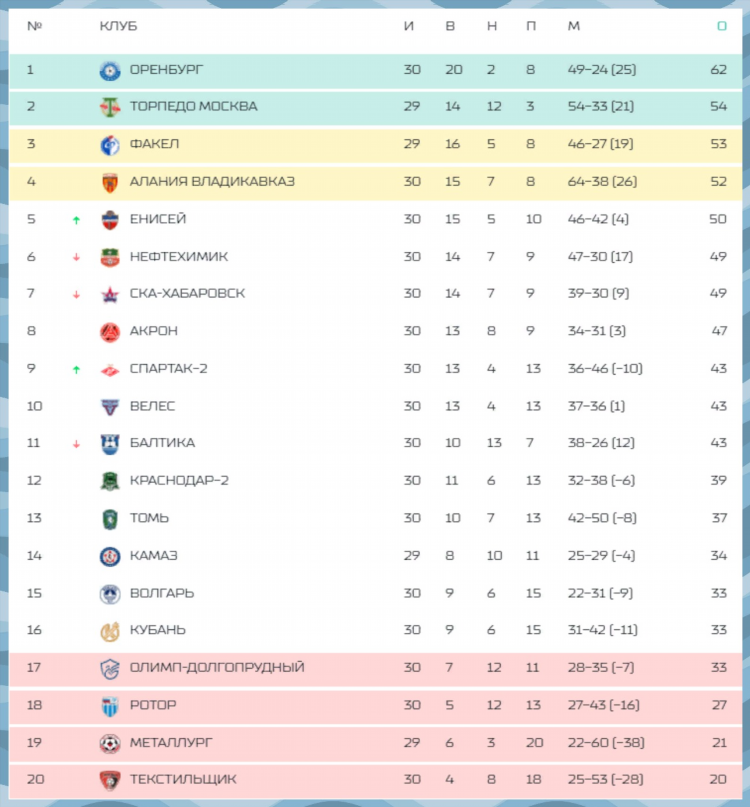Click the Спартак-2 club logo

pyautogui.click(x=110, y=370)
